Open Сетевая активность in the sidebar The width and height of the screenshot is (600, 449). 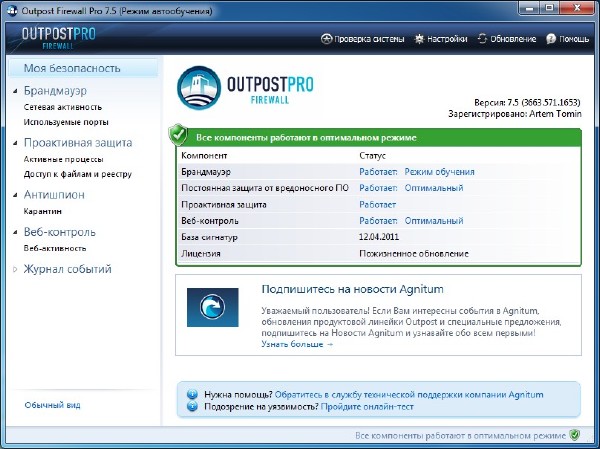63,106
